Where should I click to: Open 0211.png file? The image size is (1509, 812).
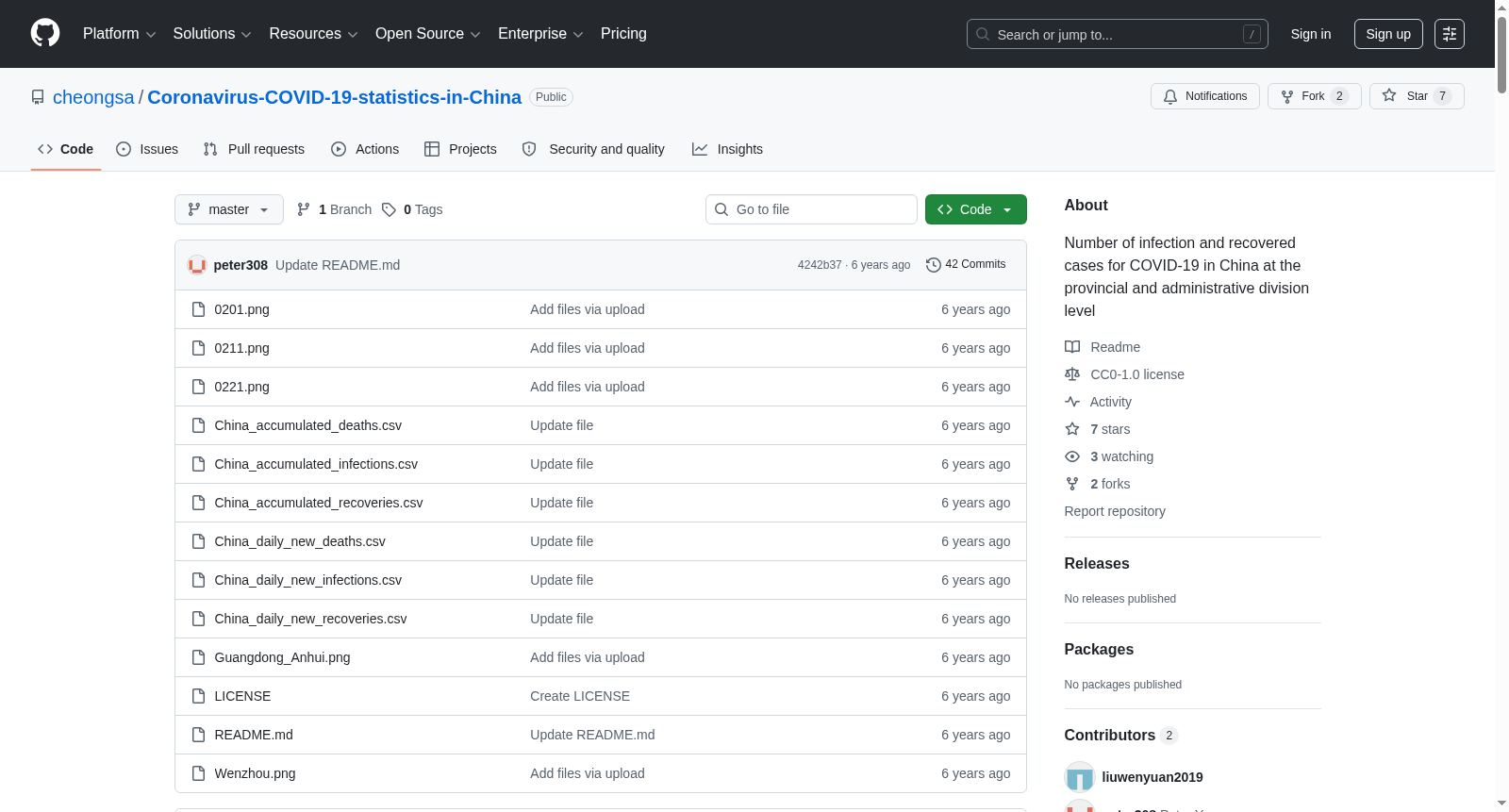[241, 348]
